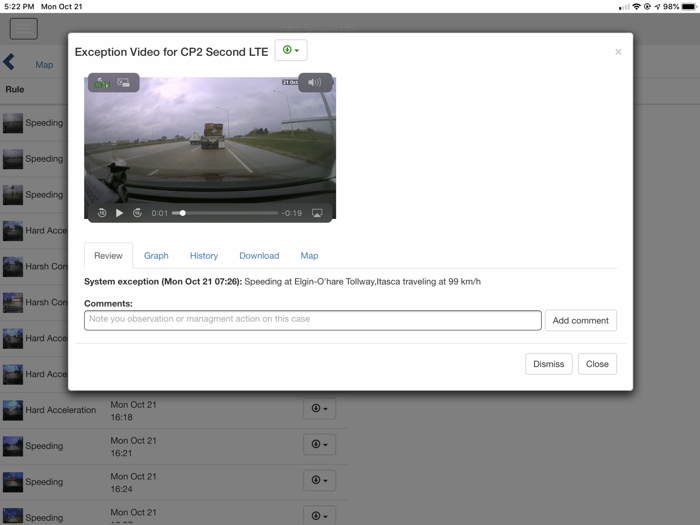This screenshot has height=525, width=700.
Task: Select 'Hard Acceleration' text at 16:18
Action: click(x=61, y=410)
